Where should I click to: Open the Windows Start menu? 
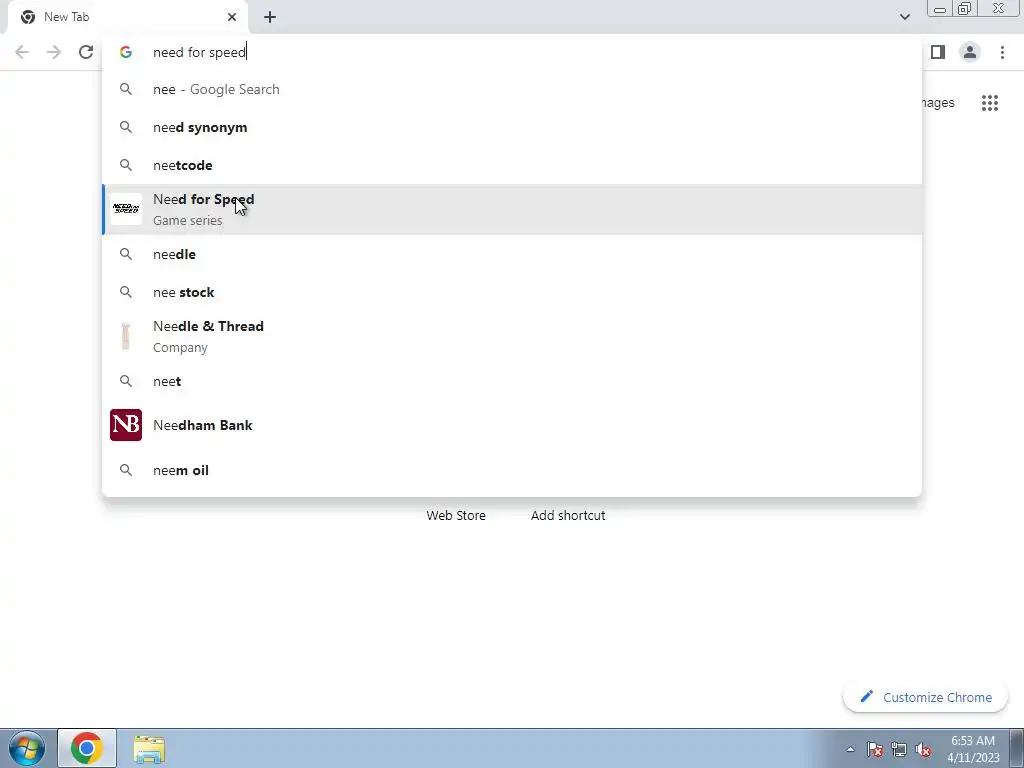click(x=27, y=748)
